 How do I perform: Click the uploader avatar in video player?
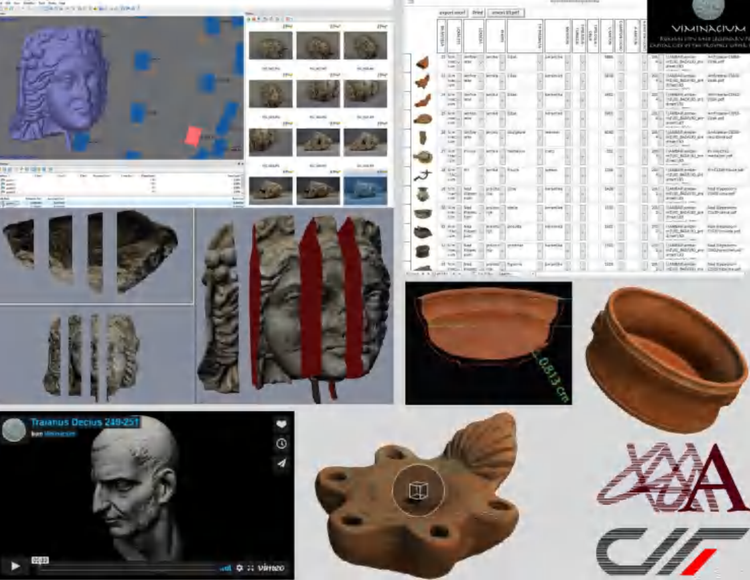[13, 428]
